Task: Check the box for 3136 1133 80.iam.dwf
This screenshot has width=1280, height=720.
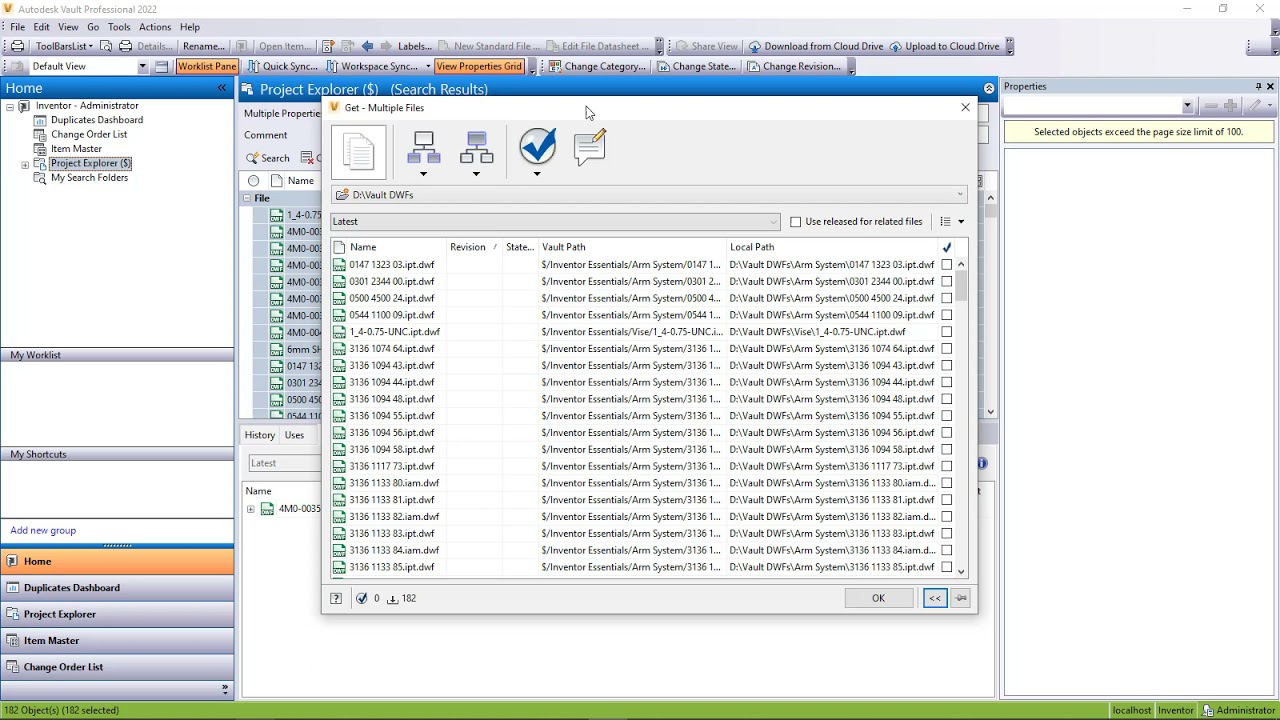Action: tap(947, 483)
